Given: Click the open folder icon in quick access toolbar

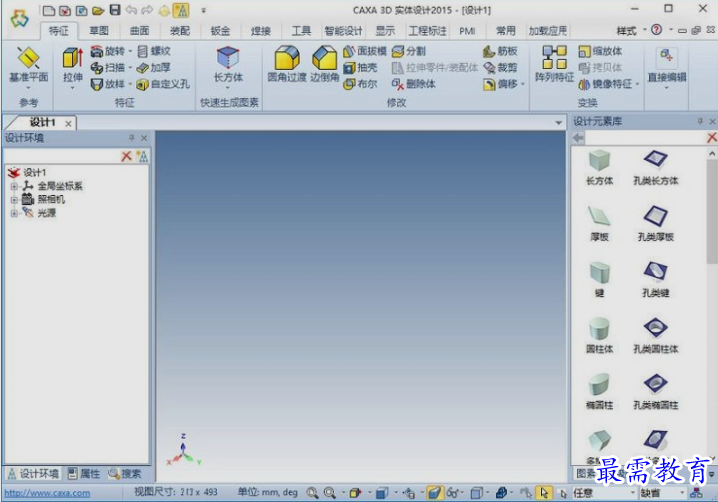Looking at the screenshot, I should coord(98,10).
